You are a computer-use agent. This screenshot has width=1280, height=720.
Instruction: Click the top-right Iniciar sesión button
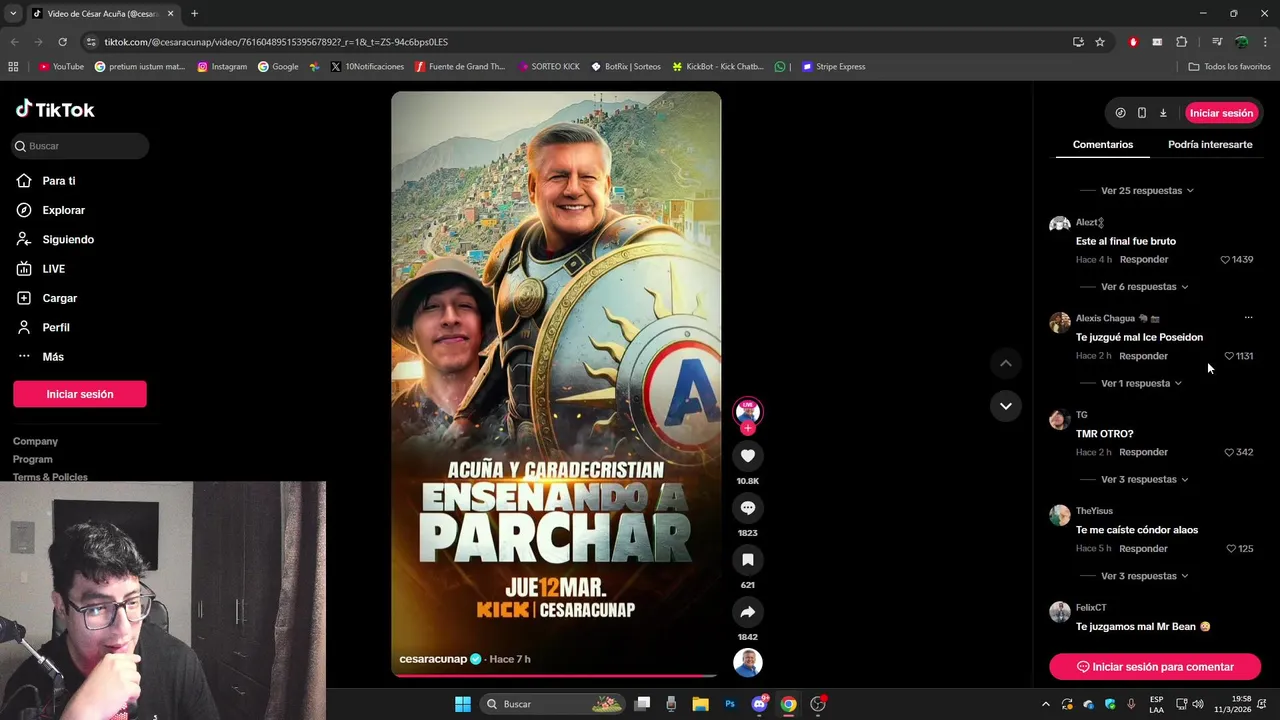point(1221,113)
